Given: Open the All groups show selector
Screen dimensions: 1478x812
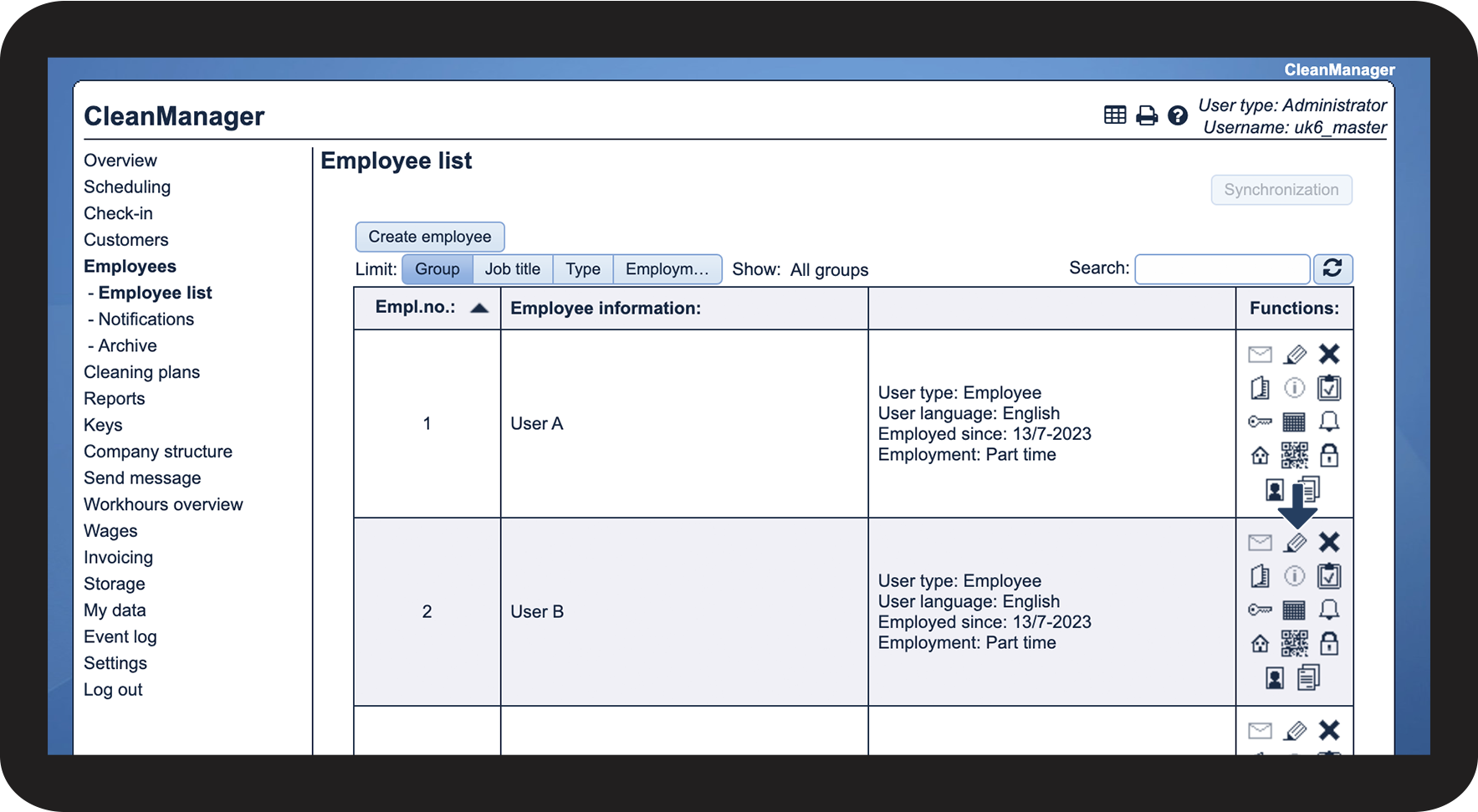Looking at the screenshot, I should point(829,270).
